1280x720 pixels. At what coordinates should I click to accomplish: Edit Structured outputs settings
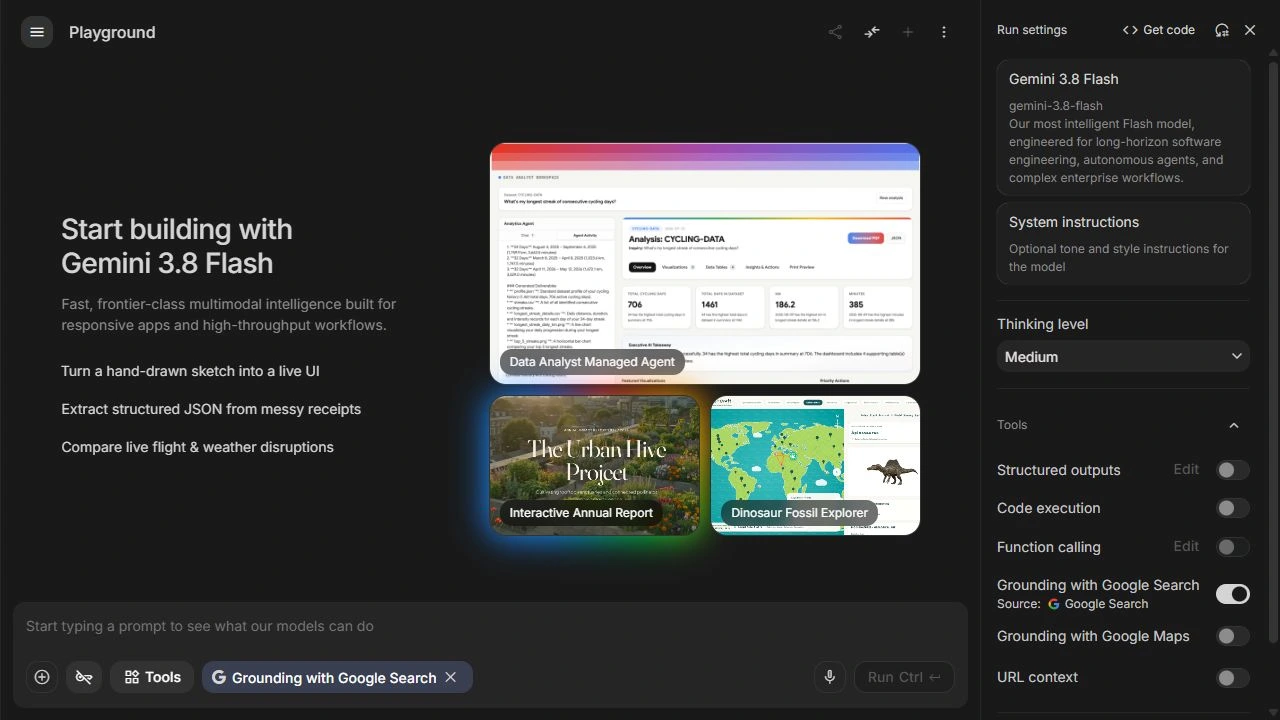[1186, 469]
